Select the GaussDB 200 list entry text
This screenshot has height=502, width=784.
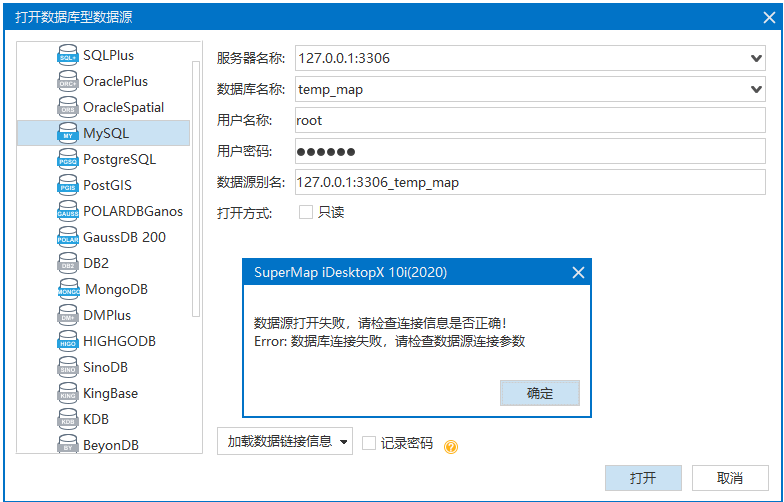click(124, 237)
